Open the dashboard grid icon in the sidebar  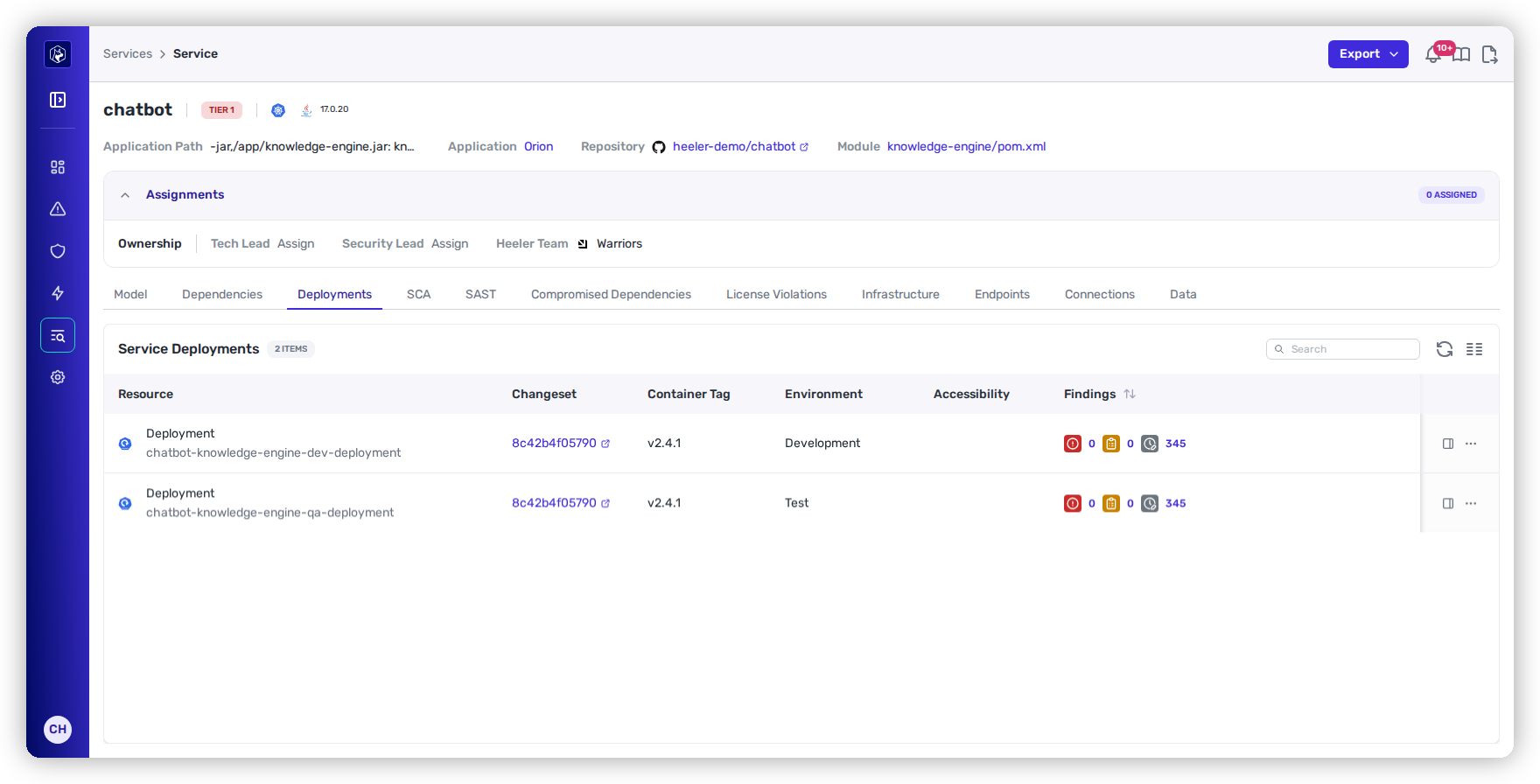coord(58,167)
